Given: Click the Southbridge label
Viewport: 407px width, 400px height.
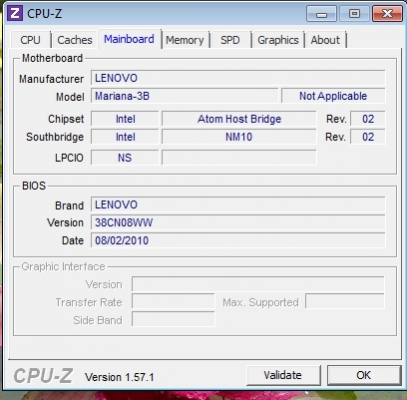Looking at the screenshot, I should 55,137.
